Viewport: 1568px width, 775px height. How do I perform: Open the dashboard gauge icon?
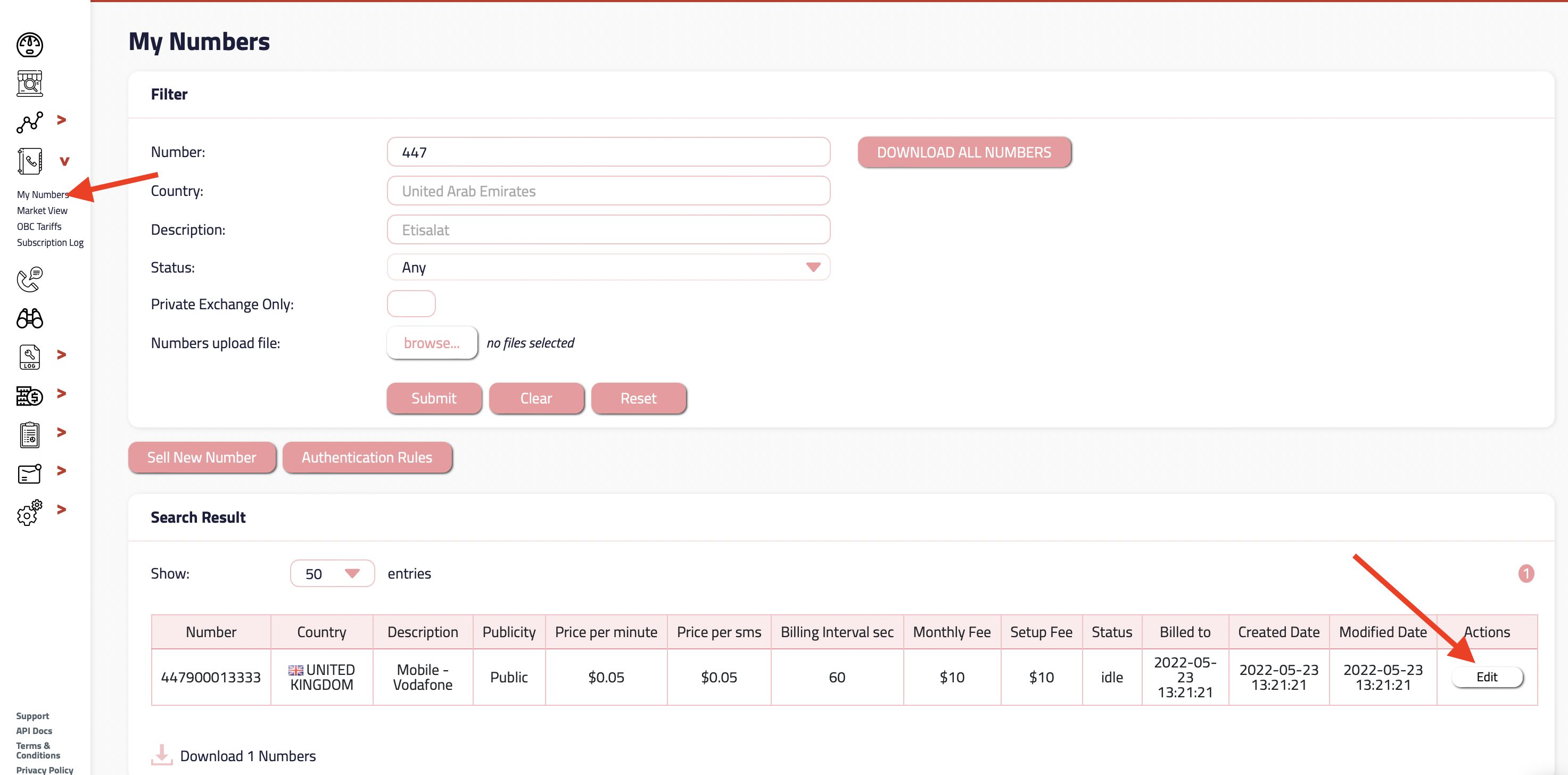(29, 44)
